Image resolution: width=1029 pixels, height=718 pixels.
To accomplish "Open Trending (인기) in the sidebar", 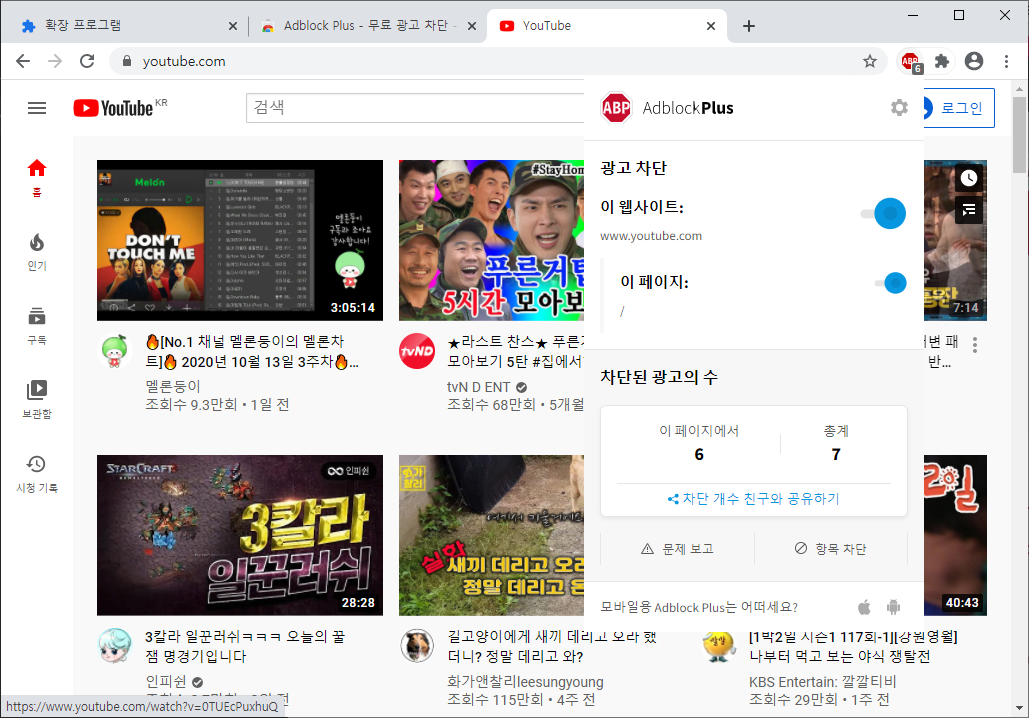I will 37,252.
